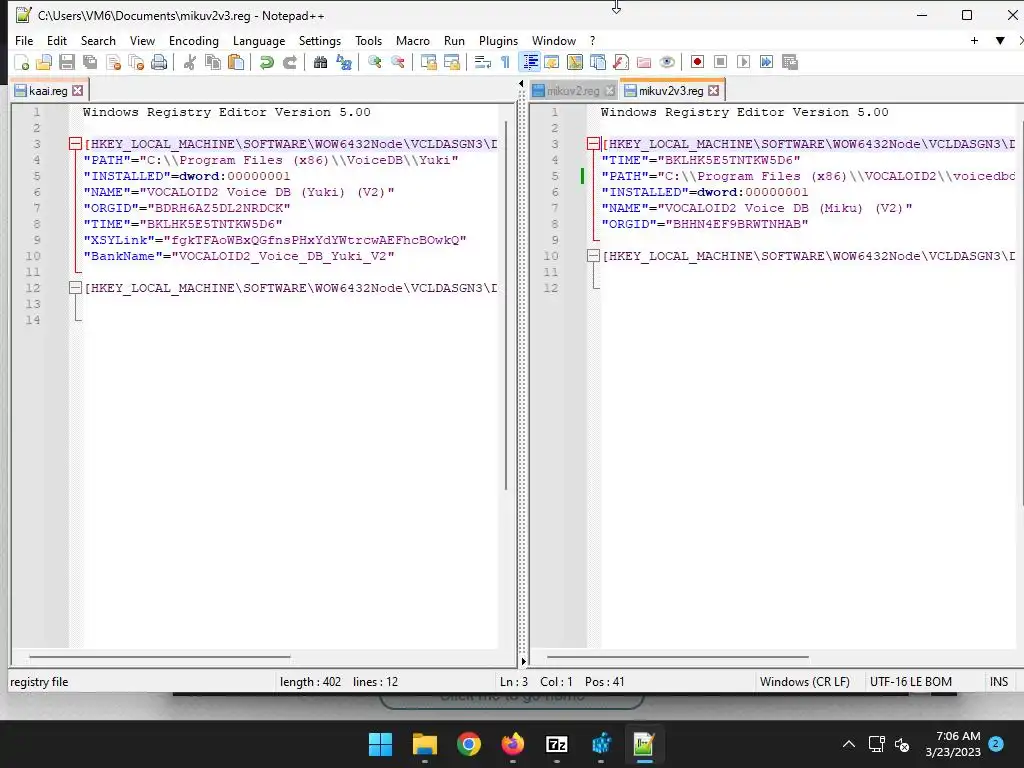Create a new document with the New icon
The height and width of the screenshot is (768, 1024).
(22, 62)
